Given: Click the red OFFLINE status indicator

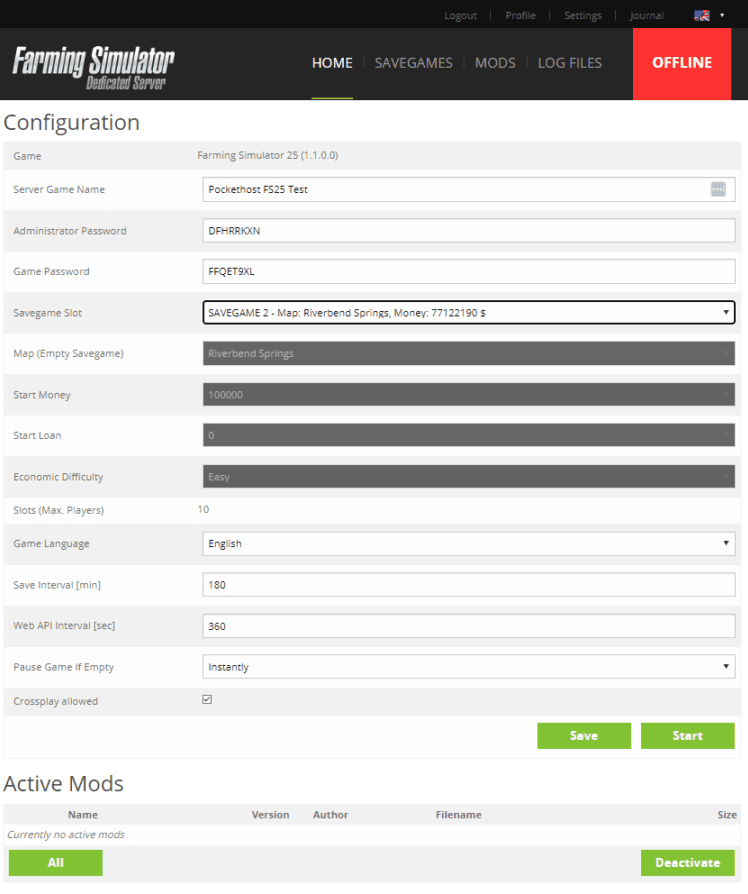Looking at the screenshot, I should pyautogui.click(x=682, y=63).
